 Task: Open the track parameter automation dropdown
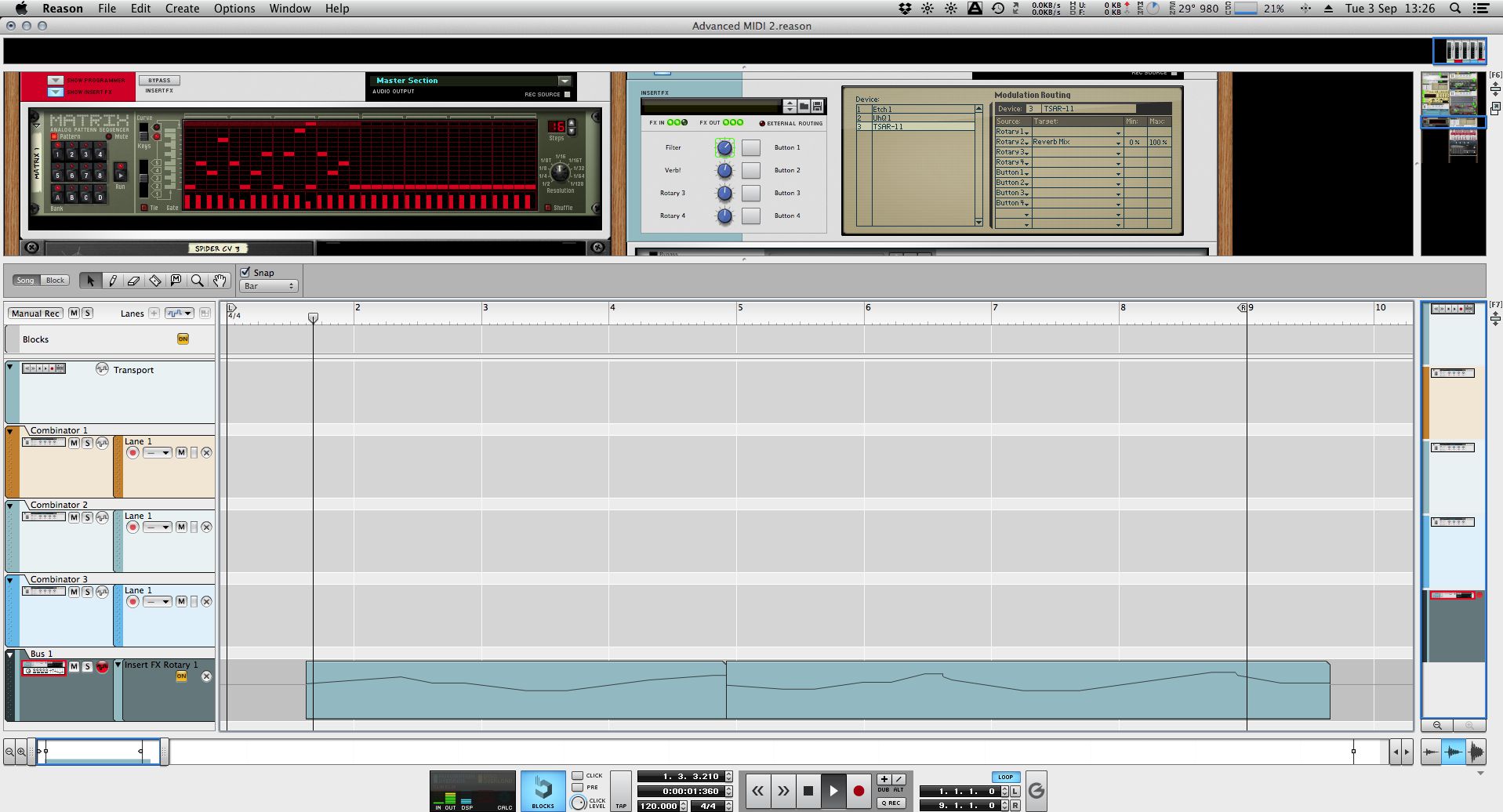coord(179,313)
